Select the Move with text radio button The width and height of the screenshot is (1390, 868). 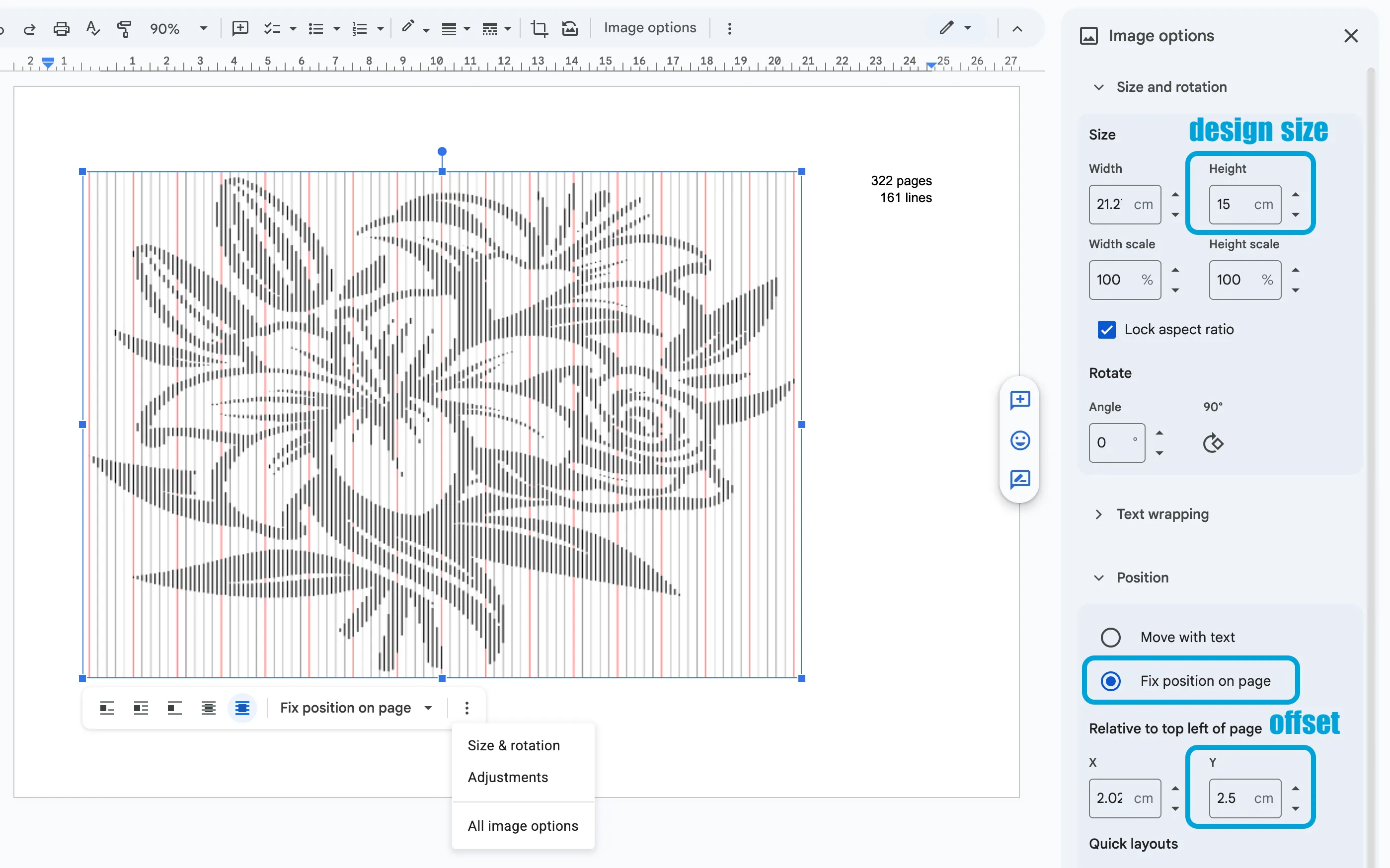tap(1110, 637)
